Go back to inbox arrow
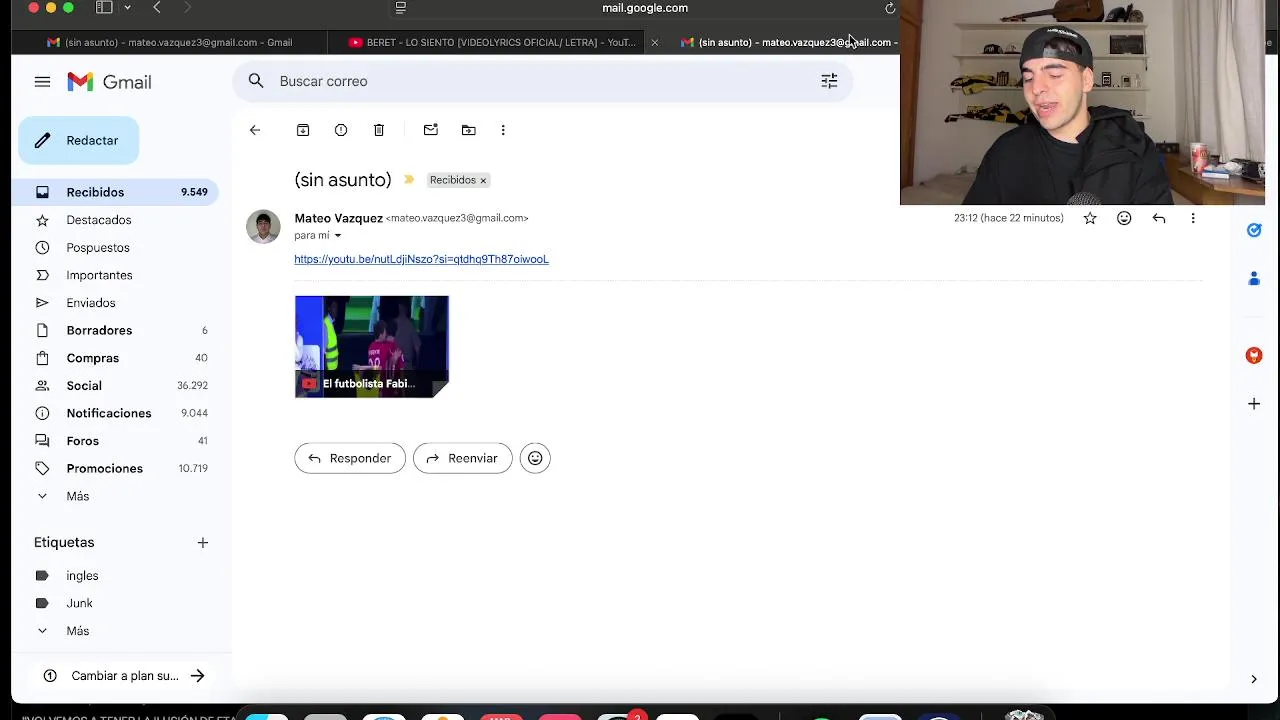This screenshot has width=1280, height=720. (x=255, y=130)
